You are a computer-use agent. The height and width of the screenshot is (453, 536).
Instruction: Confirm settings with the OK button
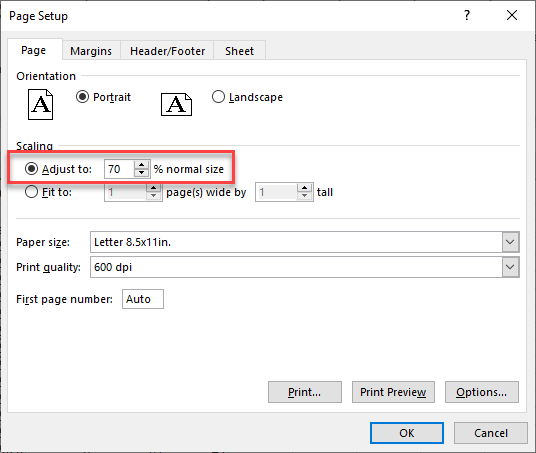407,433
